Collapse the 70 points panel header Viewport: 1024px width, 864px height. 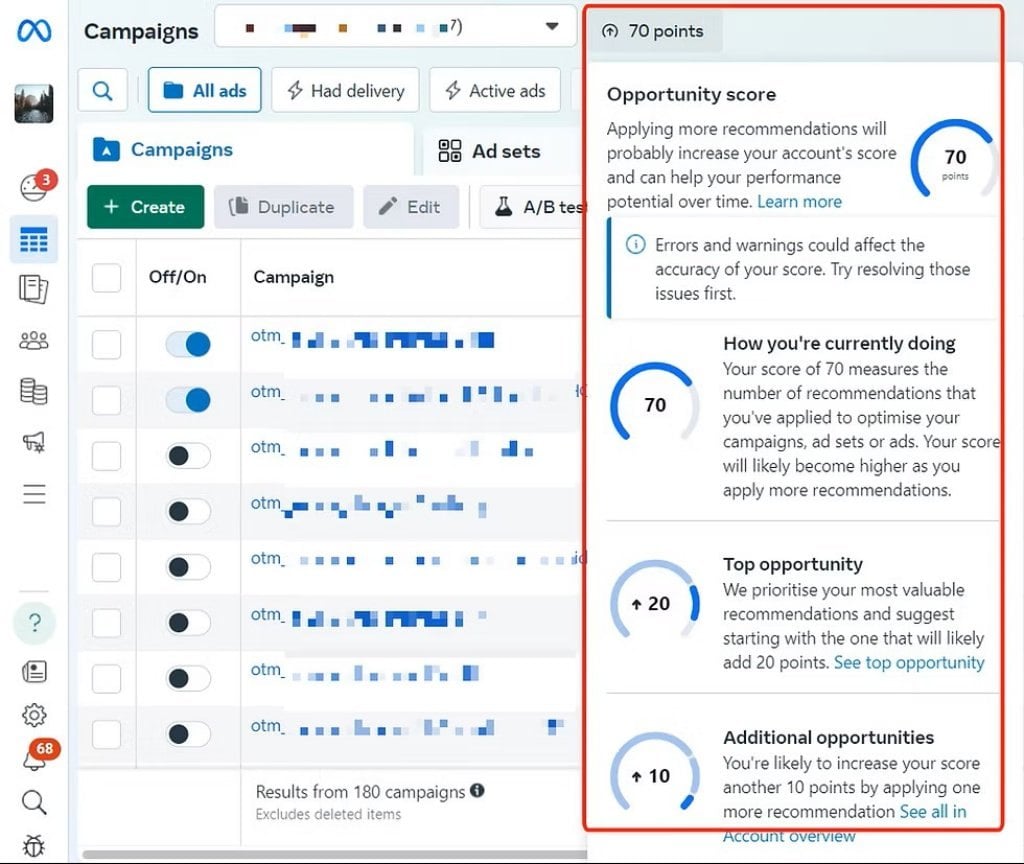656,31
